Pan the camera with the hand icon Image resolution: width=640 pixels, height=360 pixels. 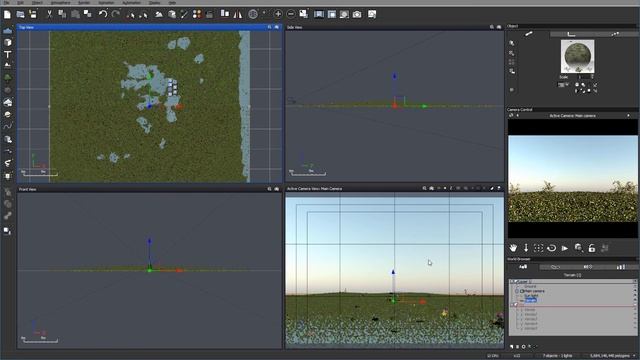coord(513,248)
